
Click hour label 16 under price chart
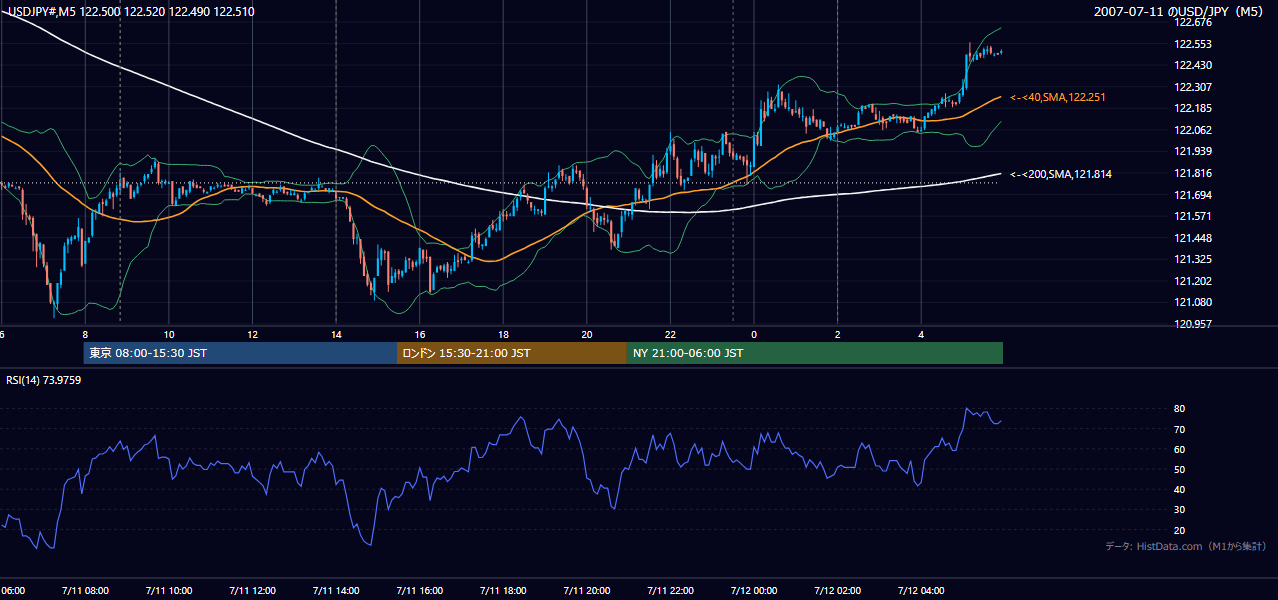point(420,334)
